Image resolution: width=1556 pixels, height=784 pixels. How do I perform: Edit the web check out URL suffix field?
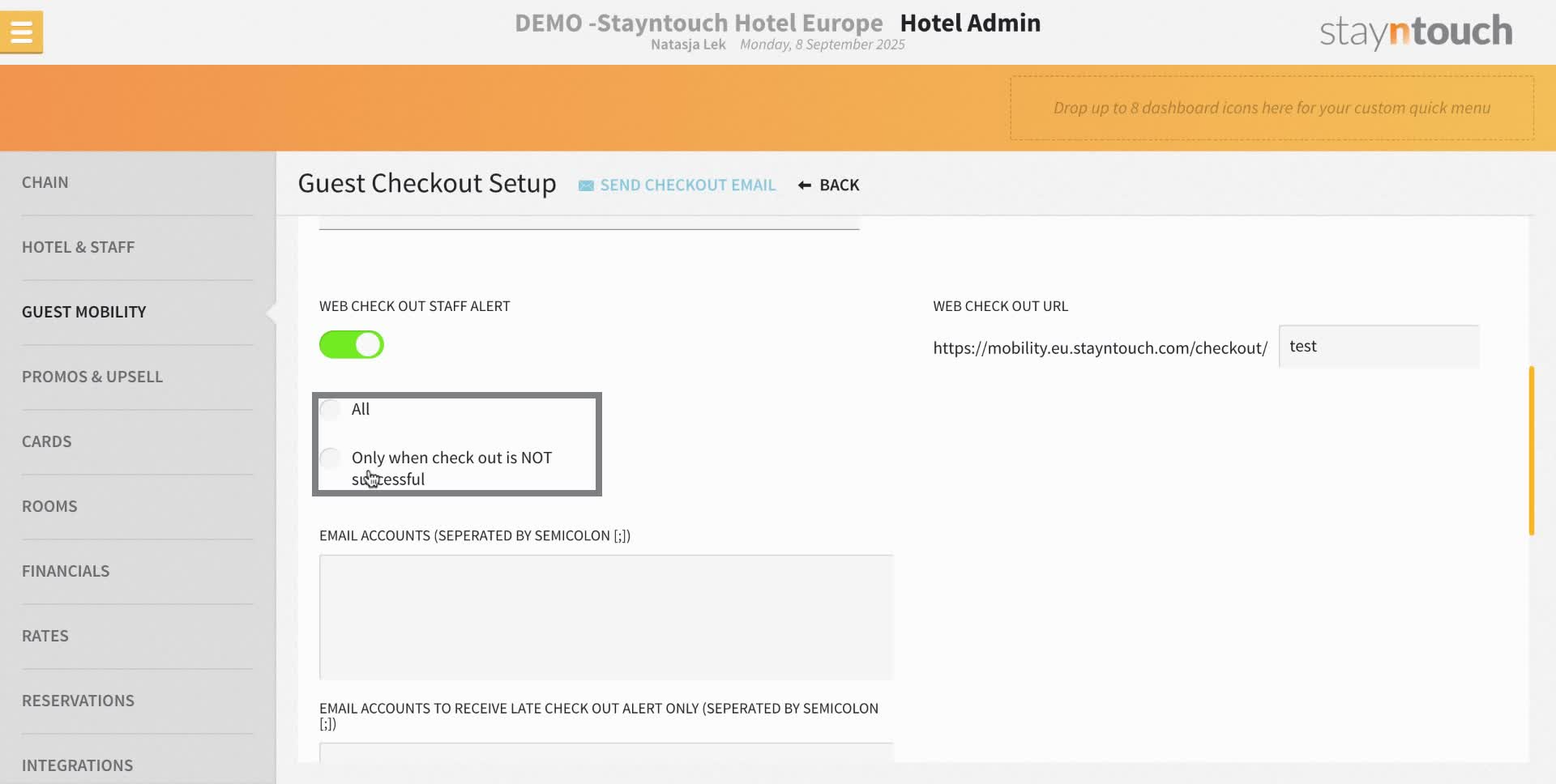pyautogui.click(x=1379, y=347)
